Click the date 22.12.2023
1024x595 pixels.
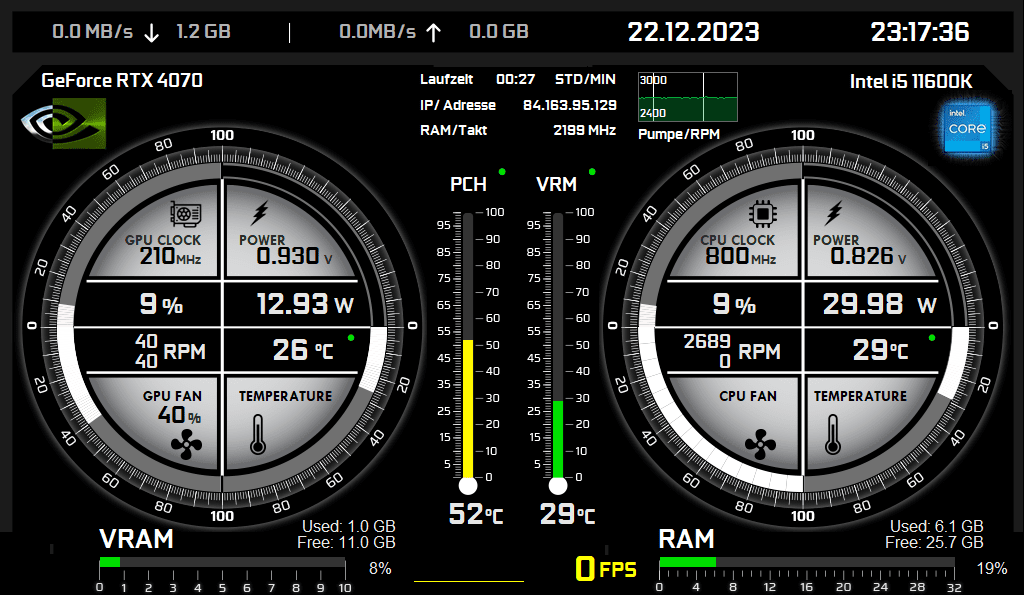(x=694, y=32)
